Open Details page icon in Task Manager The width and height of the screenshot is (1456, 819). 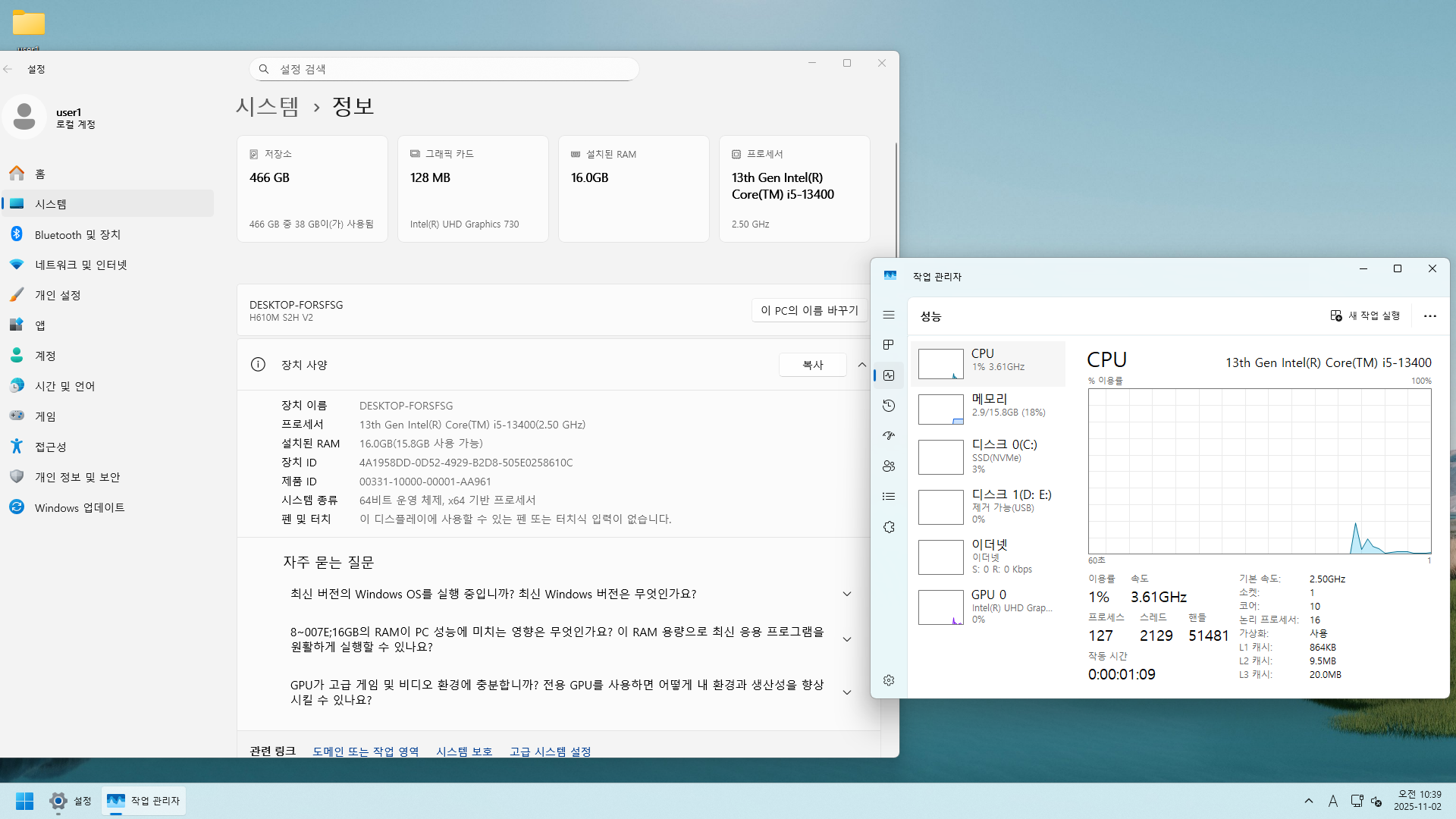tap(889, 497)
